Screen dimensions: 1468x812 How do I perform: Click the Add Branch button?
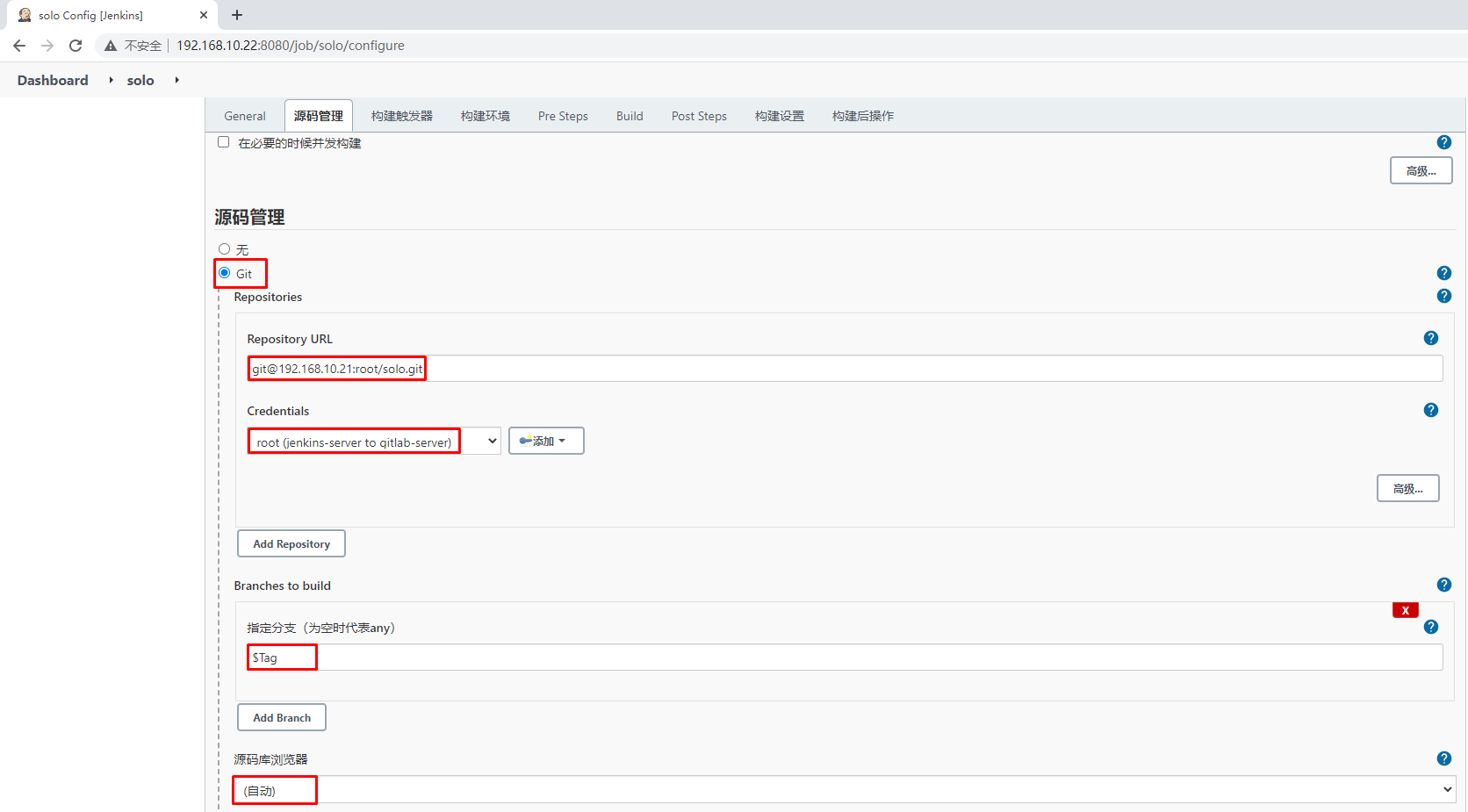tap(282, 717)
